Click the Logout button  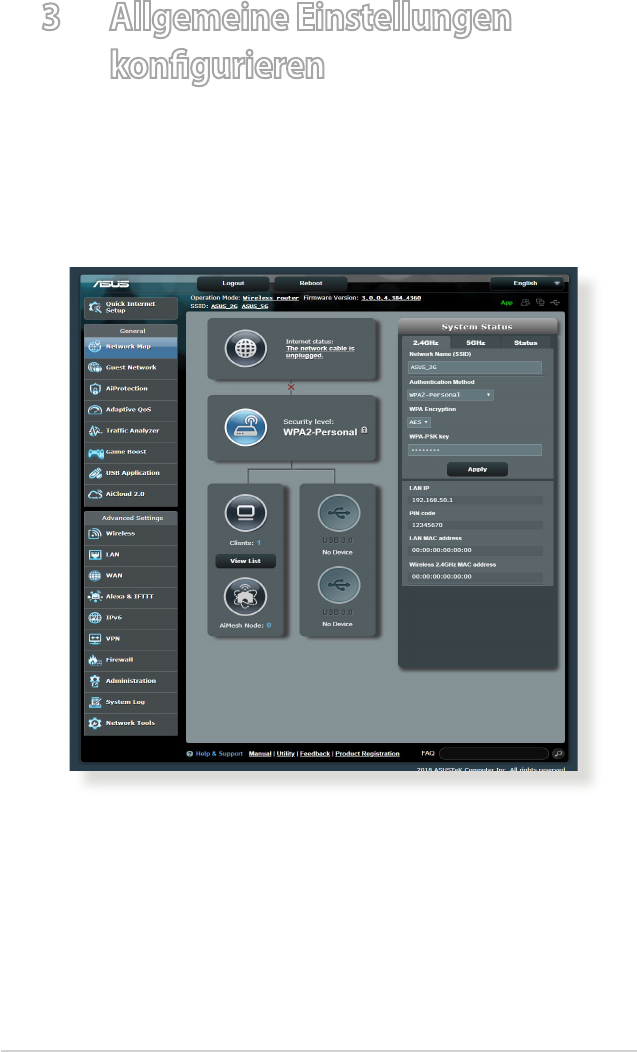233,283
